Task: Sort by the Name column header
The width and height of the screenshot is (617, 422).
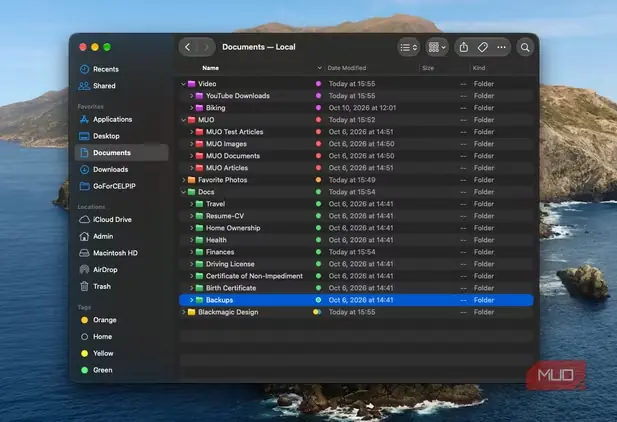Action: tap(211, 68)
